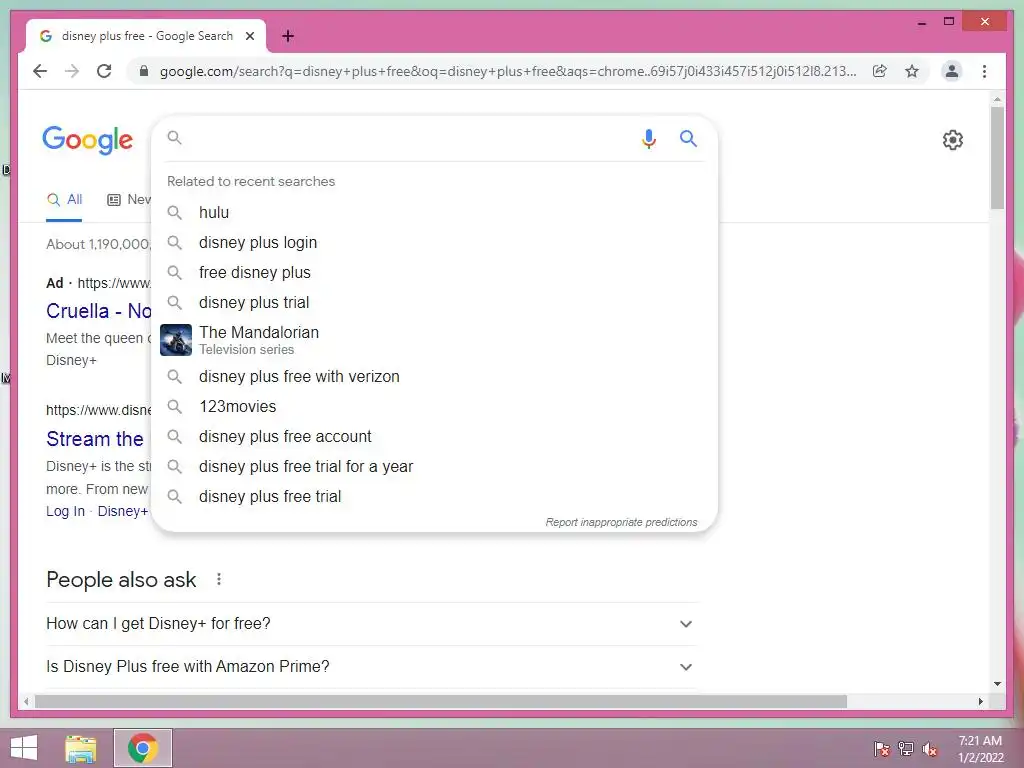Viewport: 1024px width, 768px height.
Task: Click the About 1,190,000 results text
Action: [99, 244]
